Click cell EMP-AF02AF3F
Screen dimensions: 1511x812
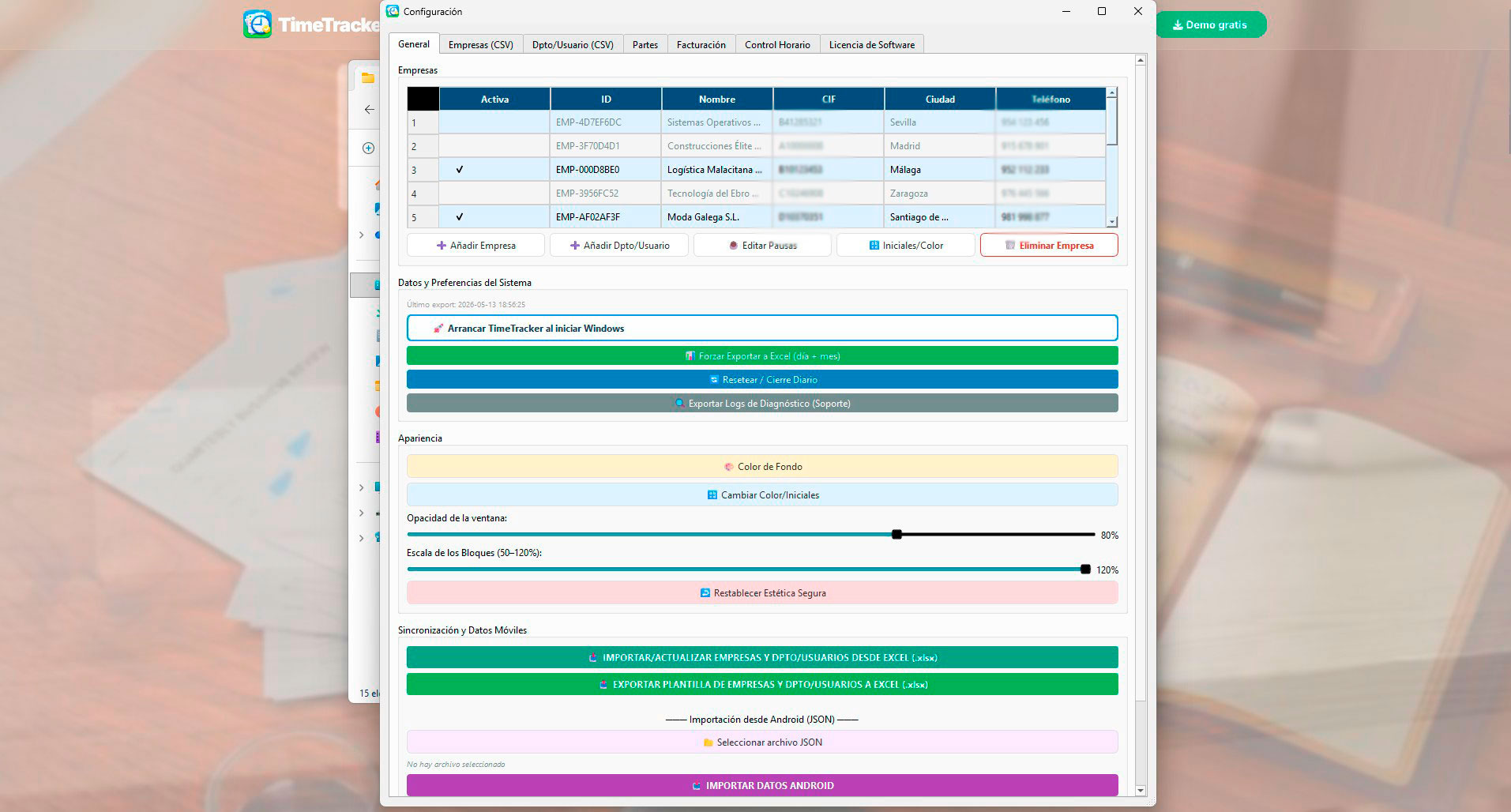[x=606, y=217]
